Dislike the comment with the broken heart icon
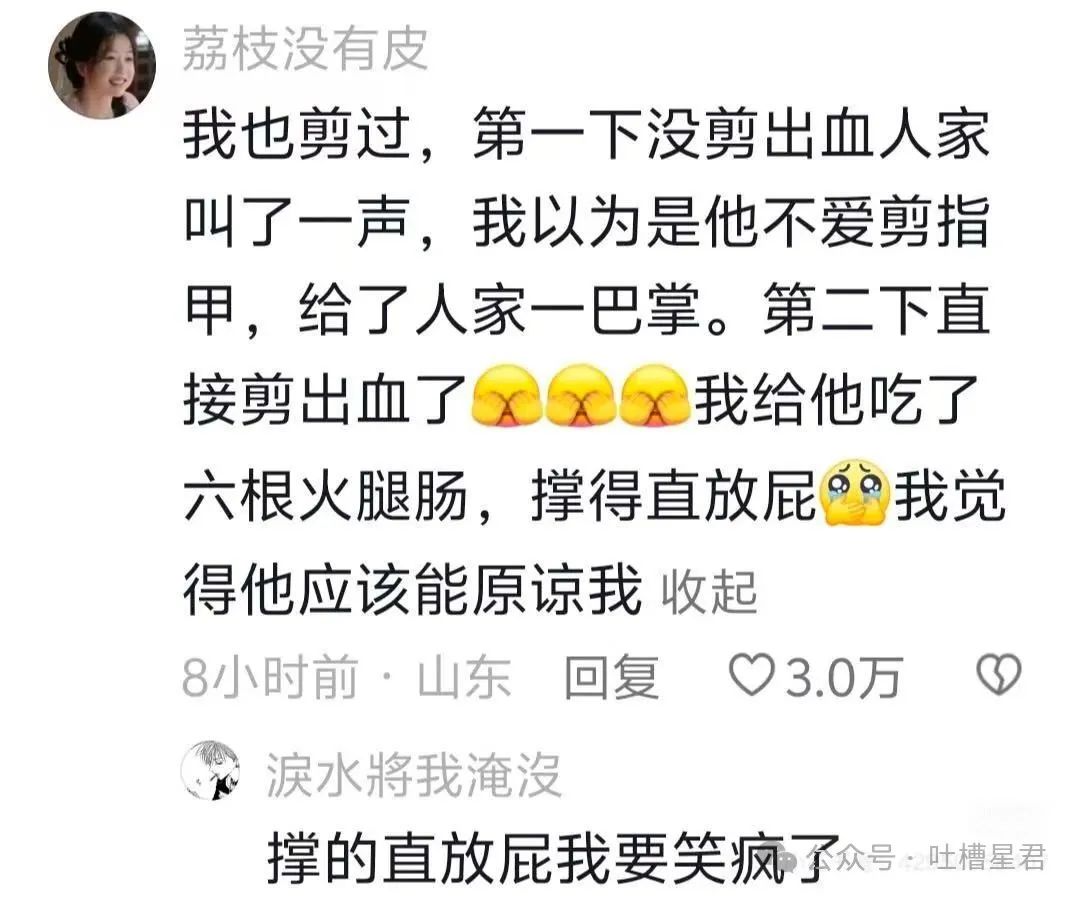This screenshot has height=900, width=1080. (x=999, y=675)
